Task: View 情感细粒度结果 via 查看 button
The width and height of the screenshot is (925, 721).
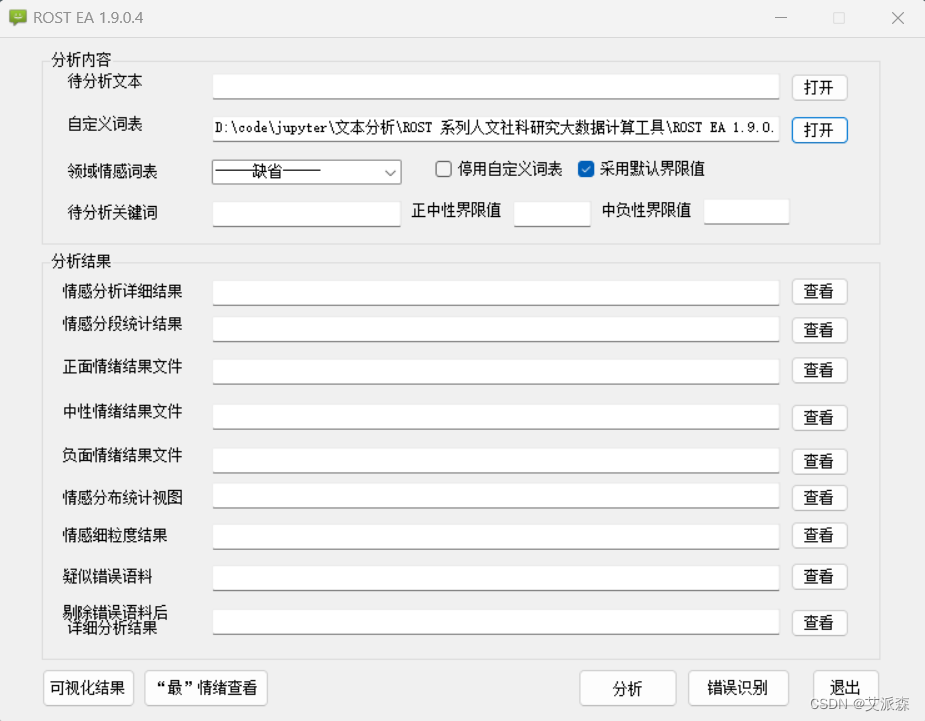Action: (x=819, y=536)
